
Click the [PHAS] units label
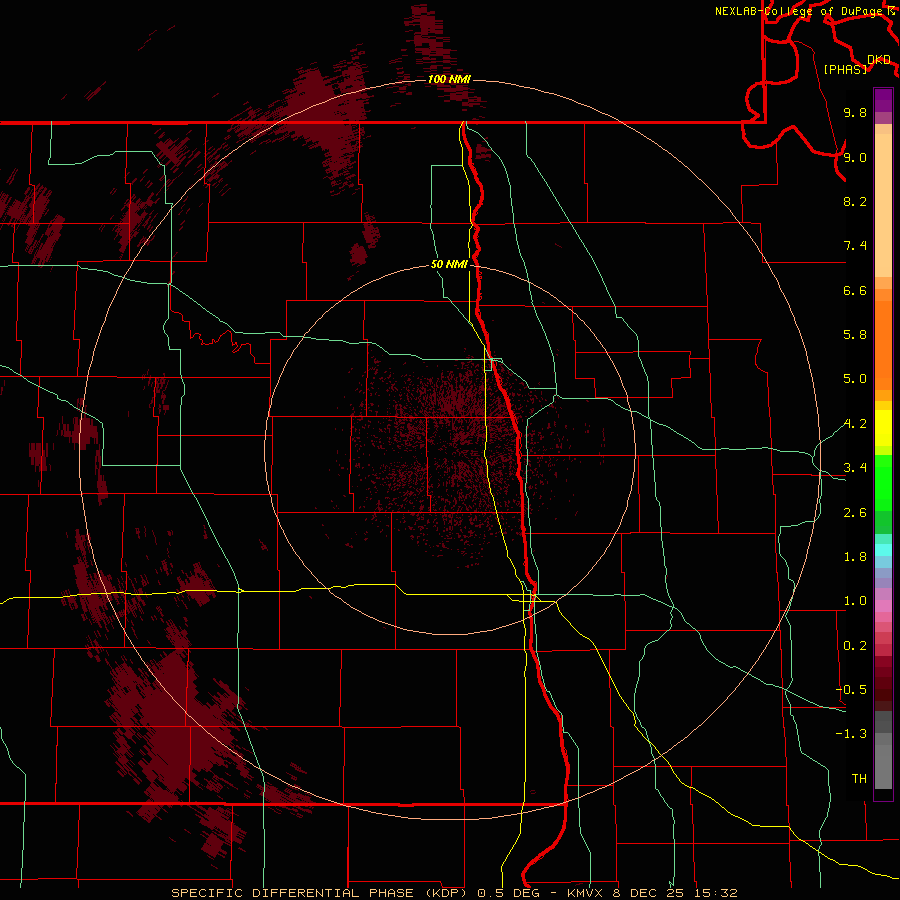tap(845, 69)
